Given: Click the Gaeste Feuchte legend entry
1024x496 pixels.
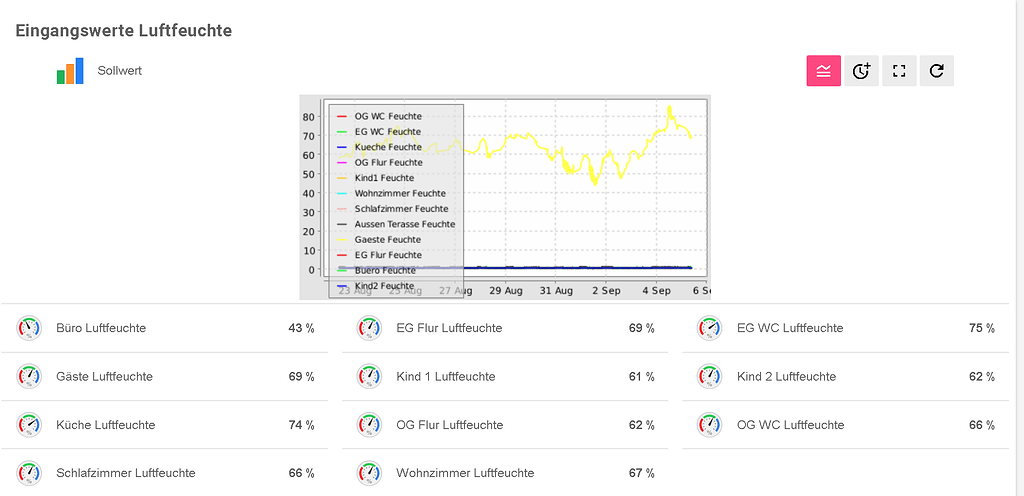Looking at the screenshot, I should (387, 240).
